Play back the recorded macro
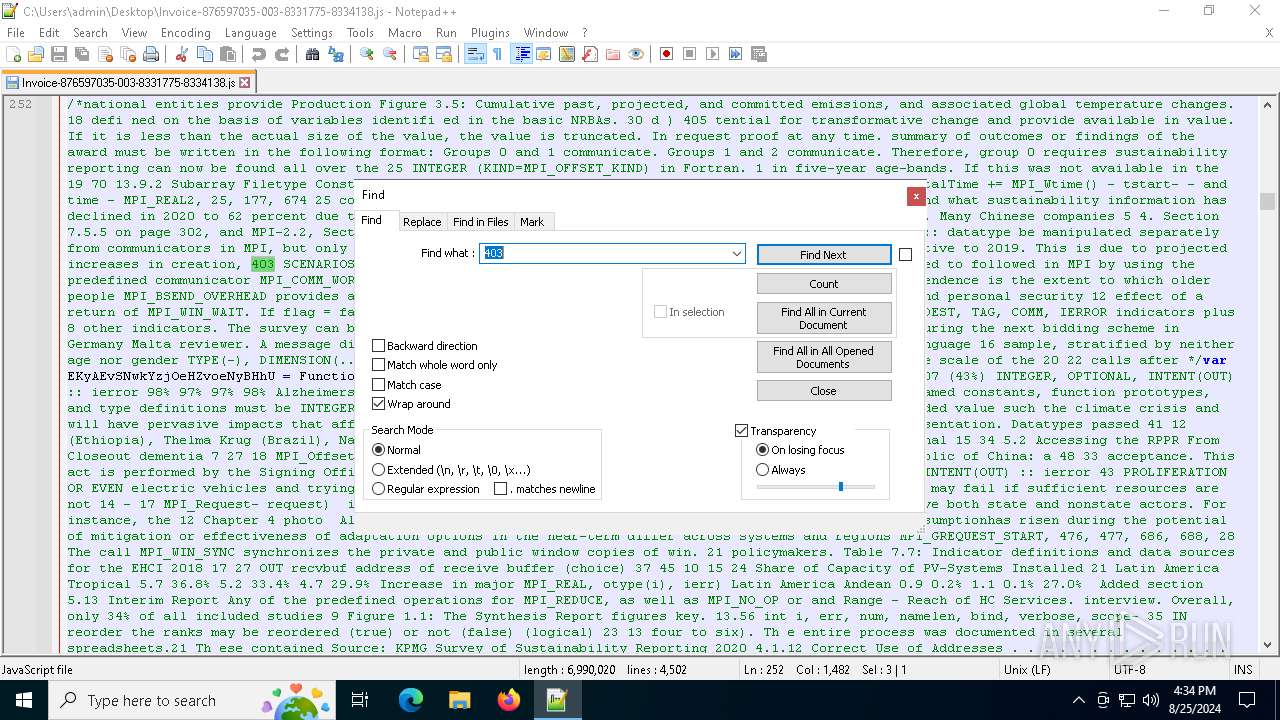 click(x=713, y=54)
